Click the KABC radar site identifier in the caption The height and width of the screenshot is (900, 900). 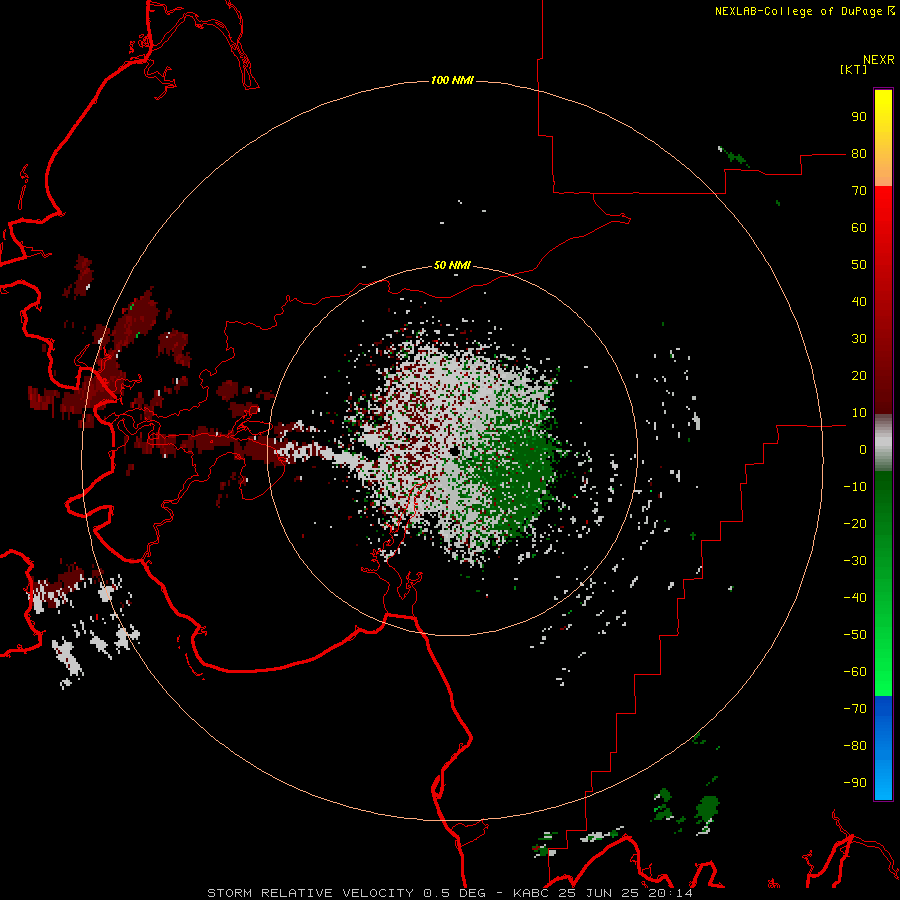click(x=533, y=893)
